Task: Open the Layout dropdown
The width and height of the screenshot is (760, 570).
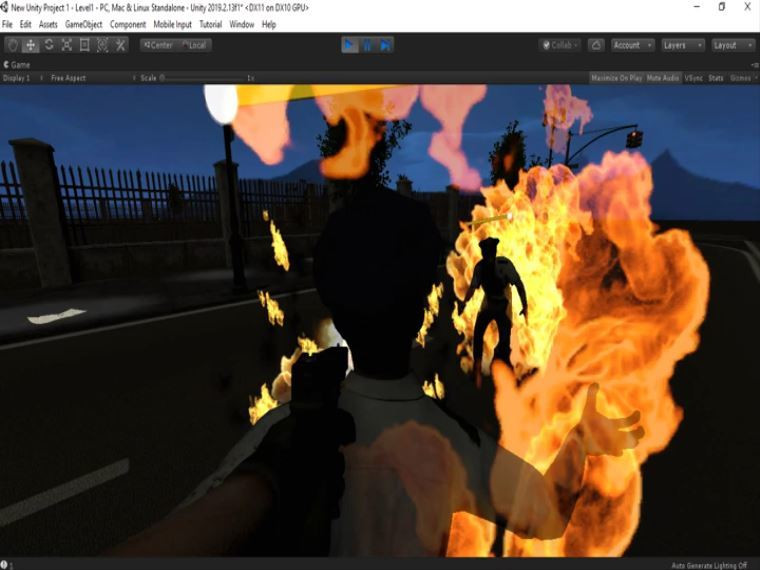Action: point(733,45)
